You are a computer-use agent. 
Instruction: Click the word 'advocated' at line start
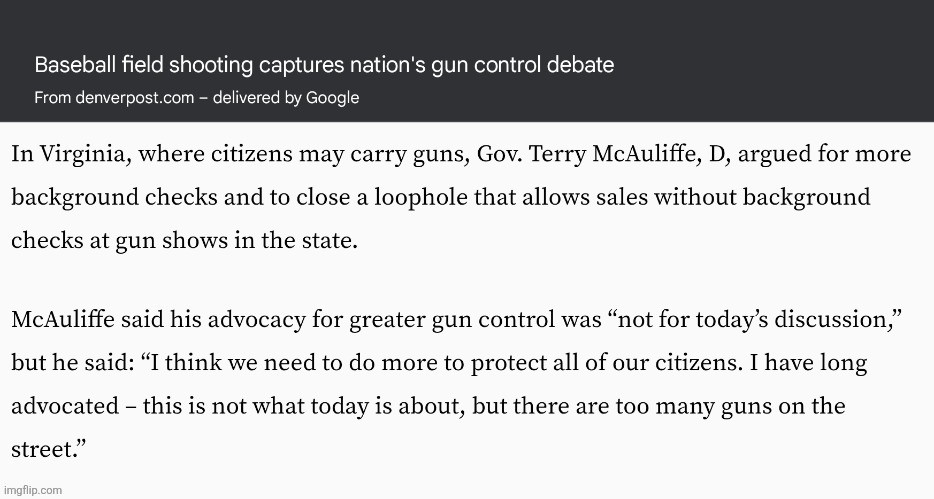pos(66,406)
